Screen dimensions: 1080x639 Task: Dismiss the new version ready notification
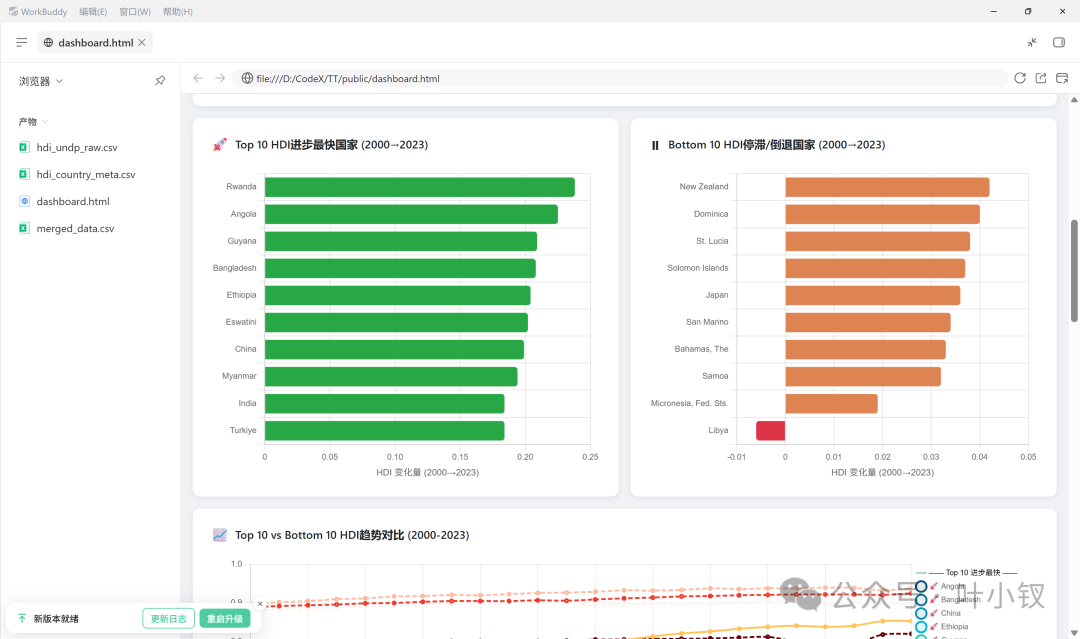260,604
